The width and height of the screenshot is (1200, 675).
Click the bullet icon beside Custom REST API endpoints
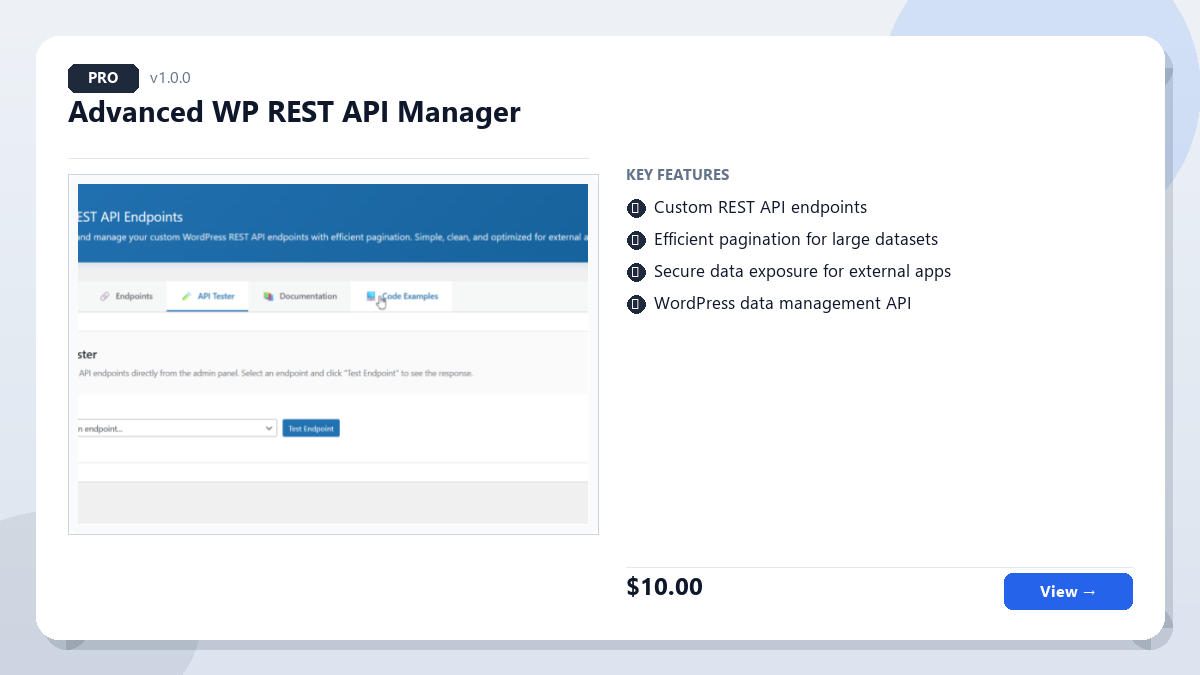(x=636, y=208)
